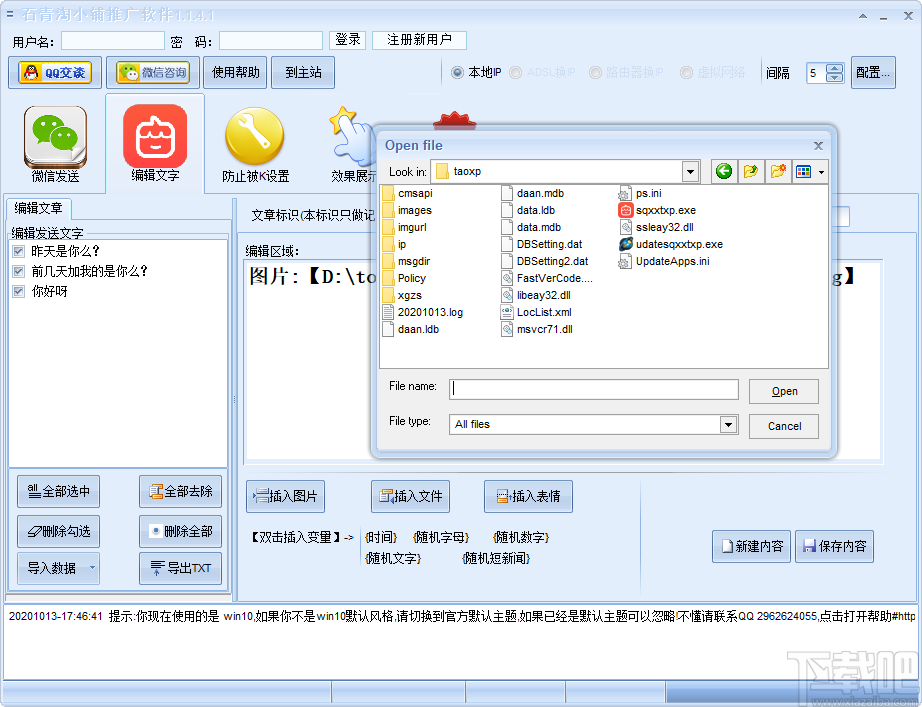
Task: Switch to 编辑文章 tab
Action: click(x=38, y=208)
